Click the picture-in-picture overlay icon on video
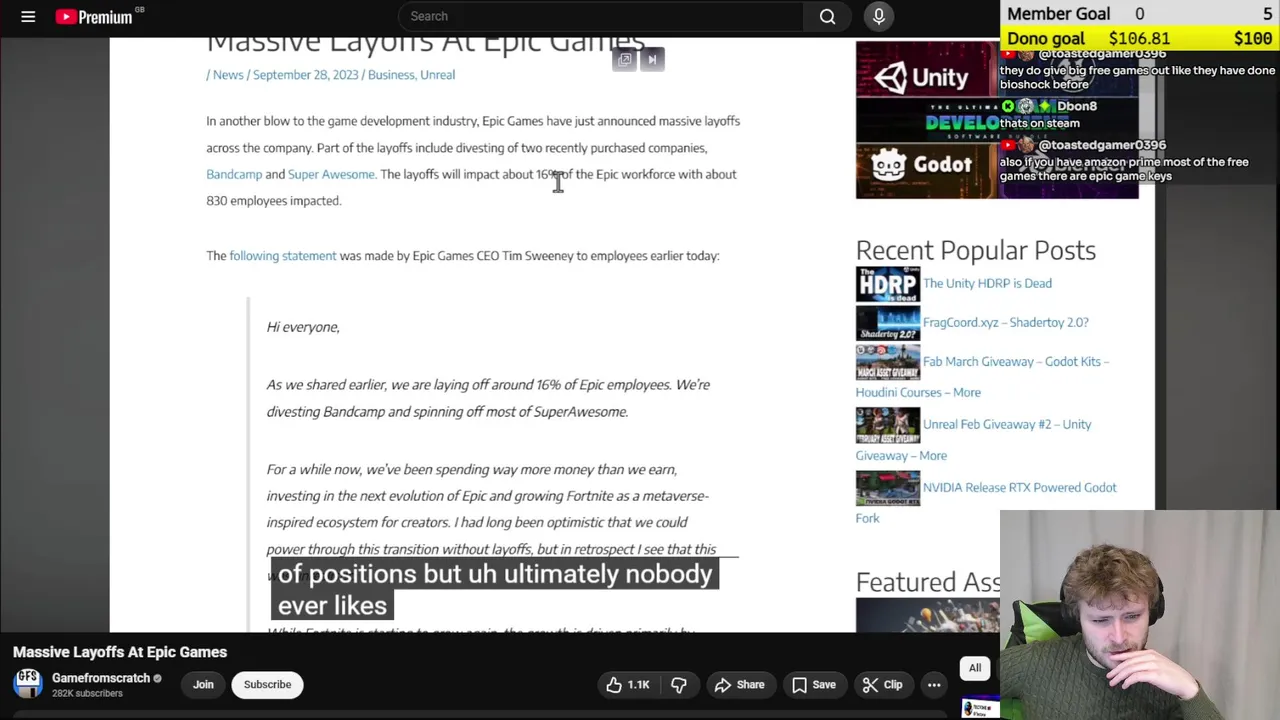This screenshot has width=1280, height=720. [625, 60]
